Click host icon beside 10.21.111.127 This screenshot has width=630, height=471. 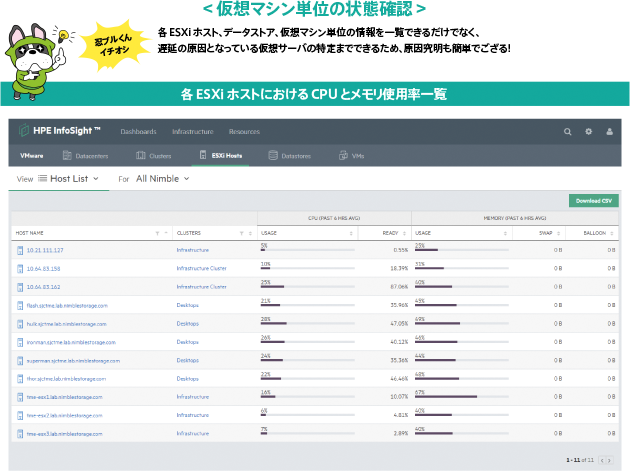(20, 250)
